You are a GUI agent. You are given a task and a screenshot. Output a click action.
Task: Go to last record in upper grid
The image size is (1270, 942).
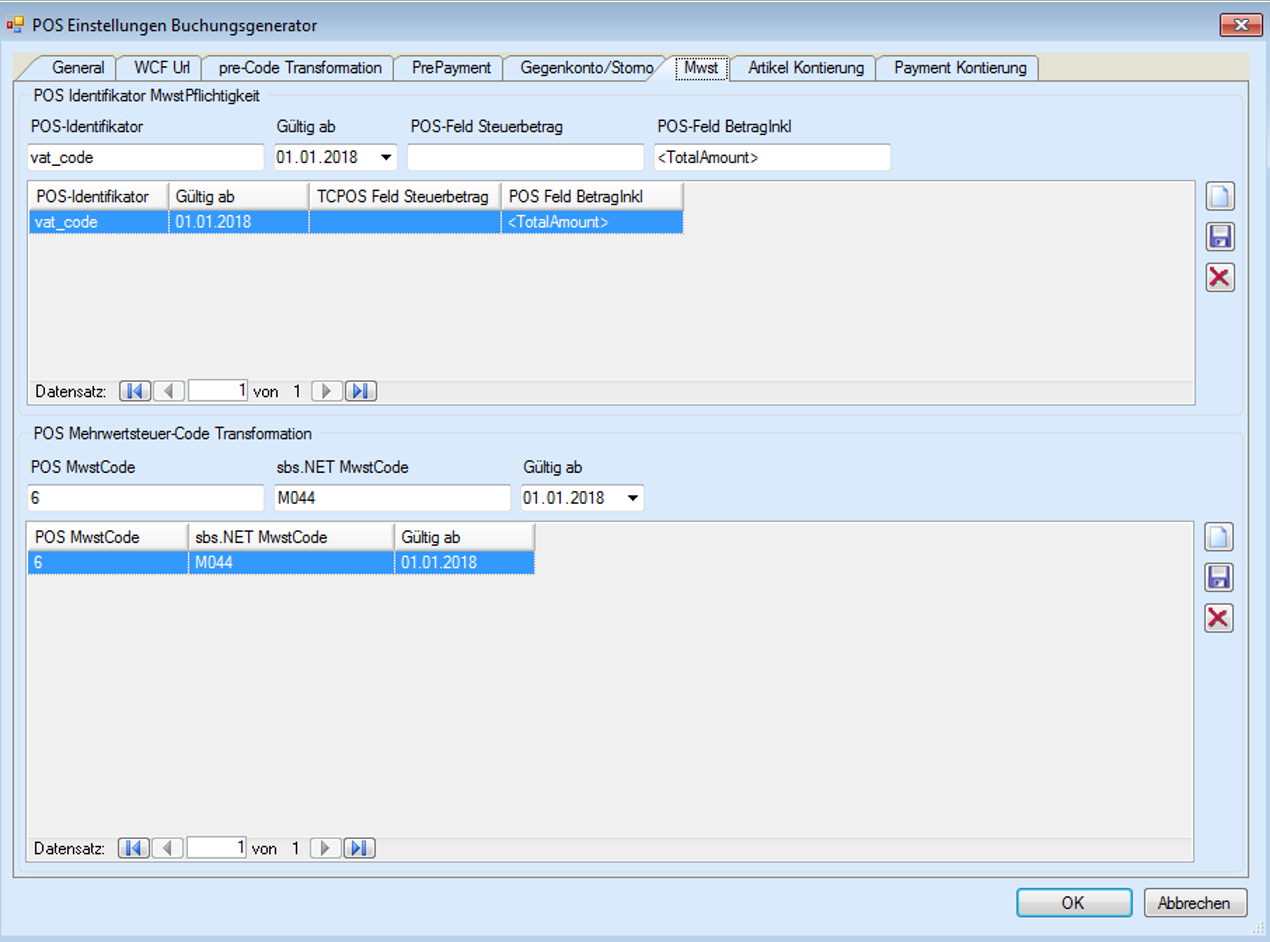[x=361, y=391]
